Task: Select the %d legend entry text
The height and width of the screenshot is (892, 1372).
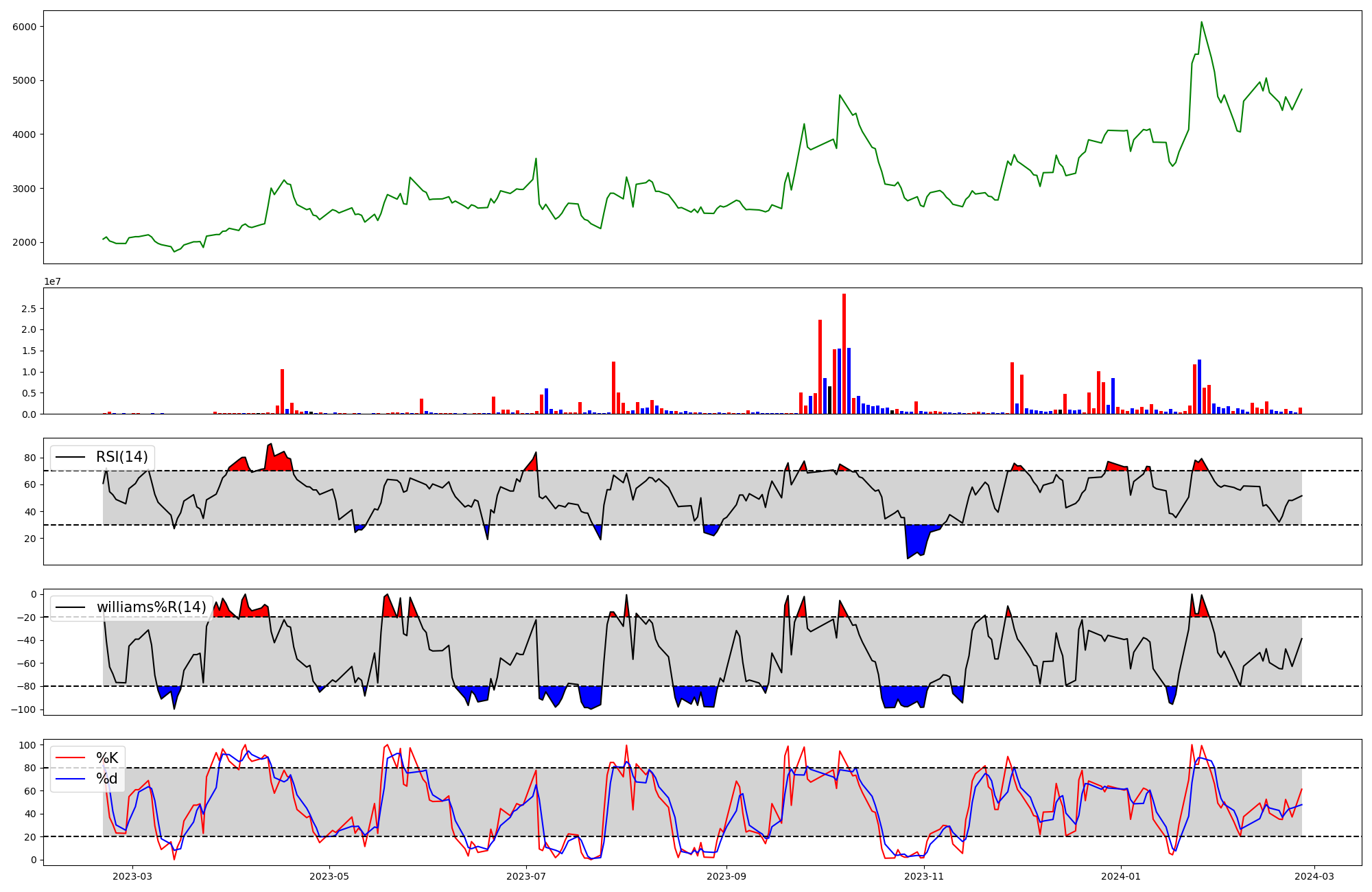Action: (107, 779)
